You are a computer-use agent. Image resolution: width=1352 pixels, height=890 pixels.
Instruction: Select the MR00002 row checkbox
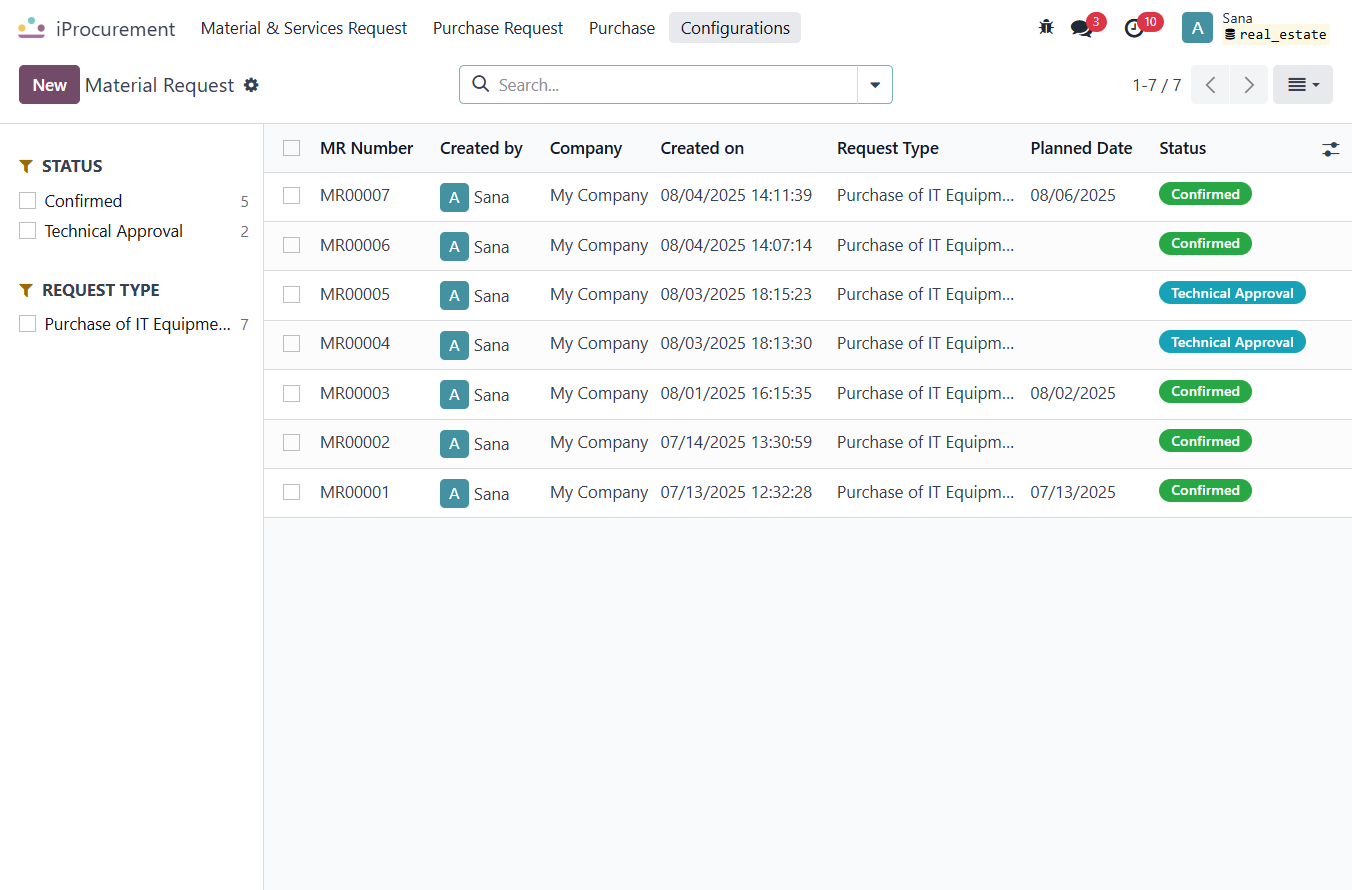coord(291,443)
